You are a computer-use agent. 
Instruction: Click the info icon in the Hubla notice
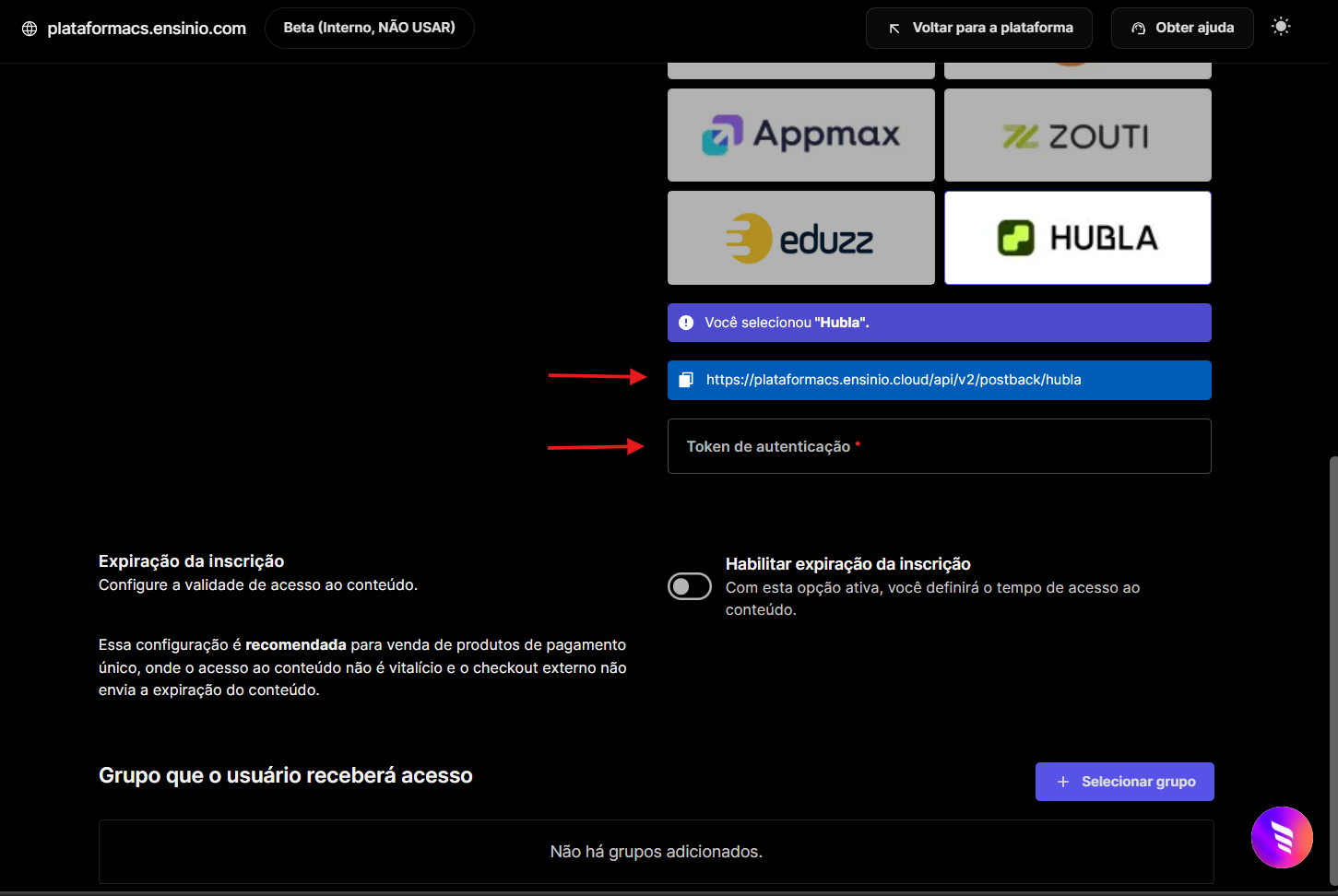click(686, 323)
